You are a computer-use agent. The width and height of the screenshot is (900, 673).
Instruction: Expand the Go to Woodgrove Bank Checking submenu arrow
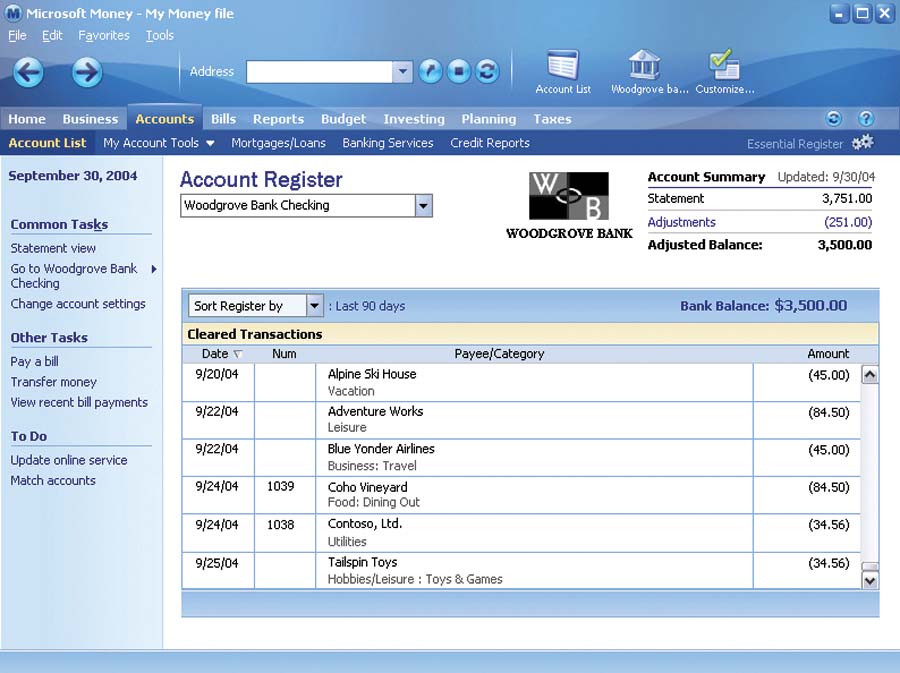click(154, 269)
